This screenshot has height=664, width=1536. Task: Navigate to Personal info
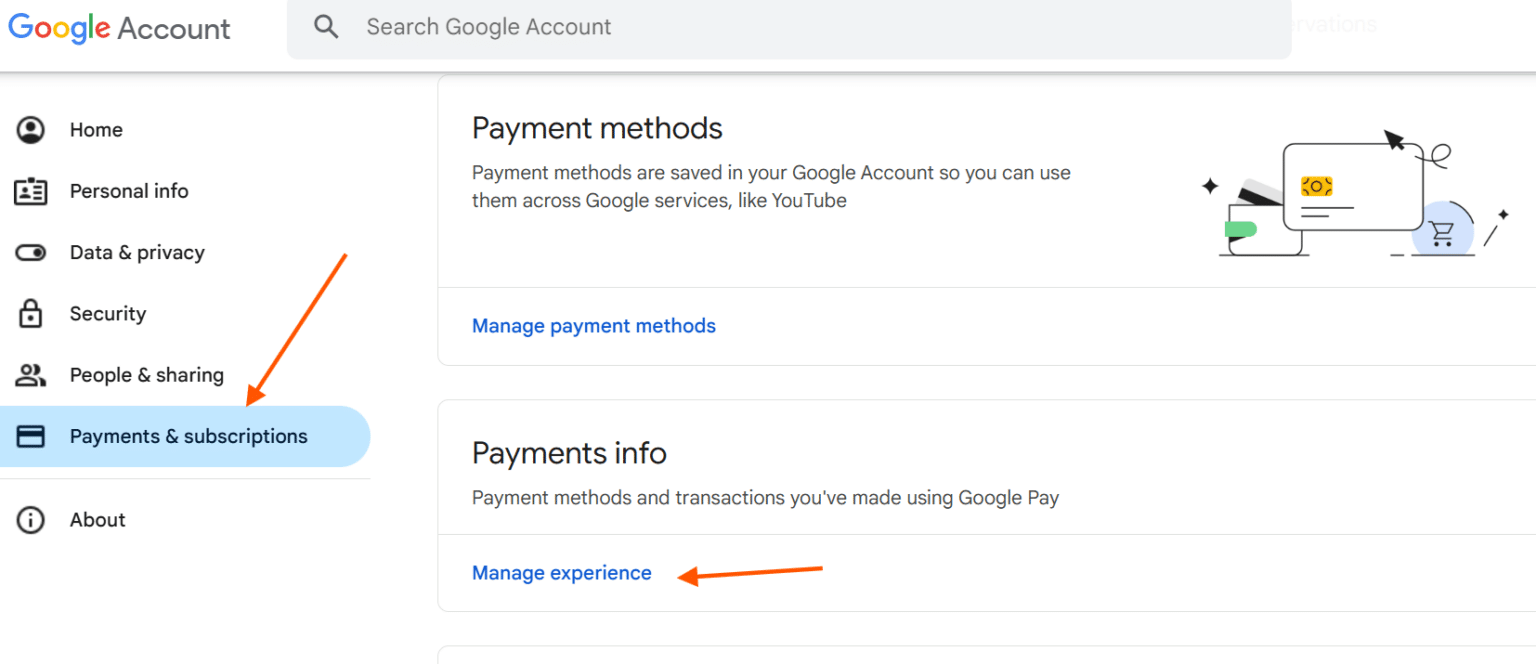pos(129,190)
